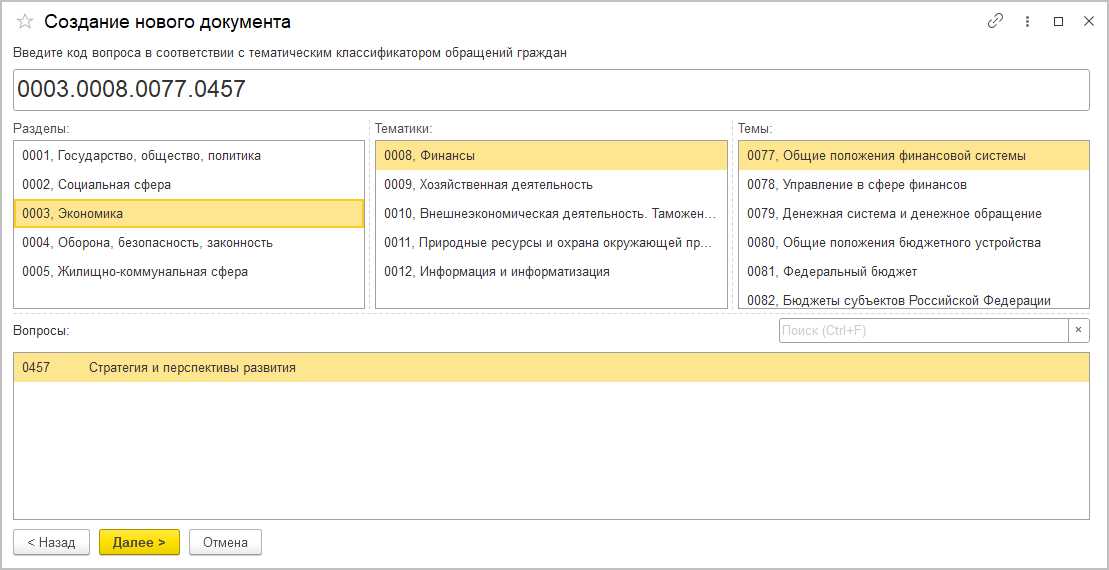
Task: Focus the Поиск (Ctrl+F) search box
Action: click(922, 330)
